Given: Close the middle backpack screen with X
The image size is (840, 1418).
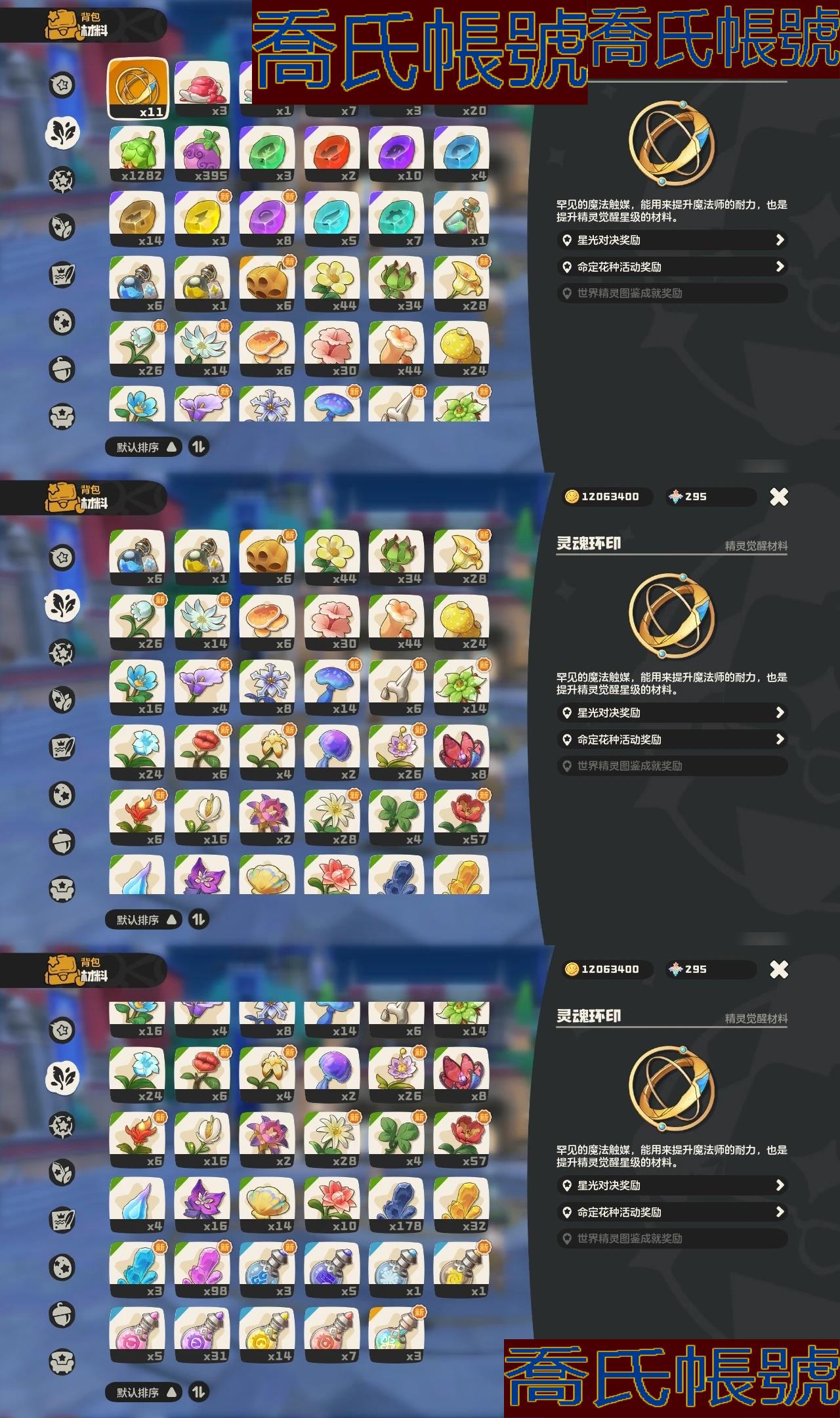Looking at the screenshot, I should 779,497.
